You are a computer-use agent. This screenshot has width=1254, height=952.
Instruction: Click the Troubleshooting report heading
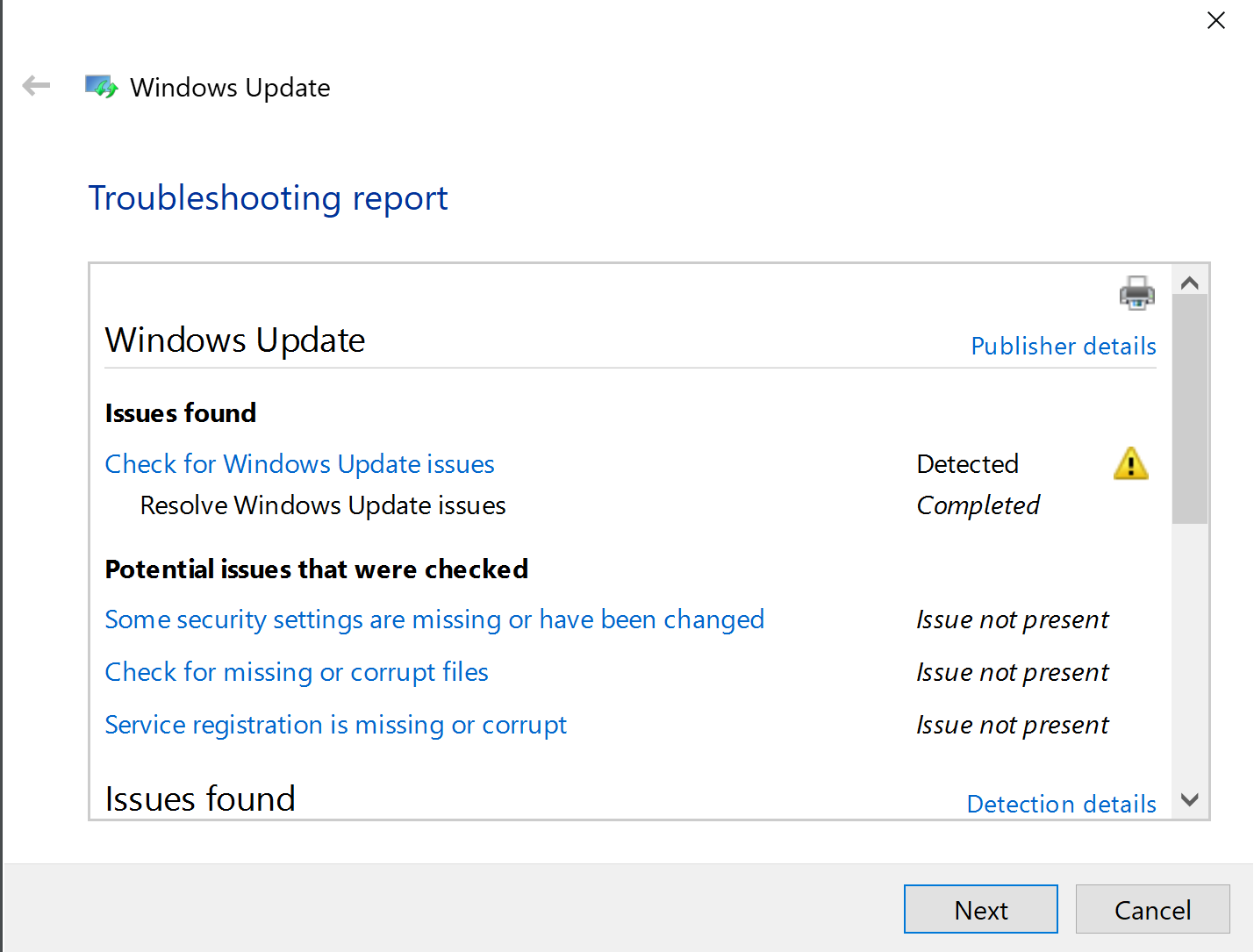click(268, 198)
